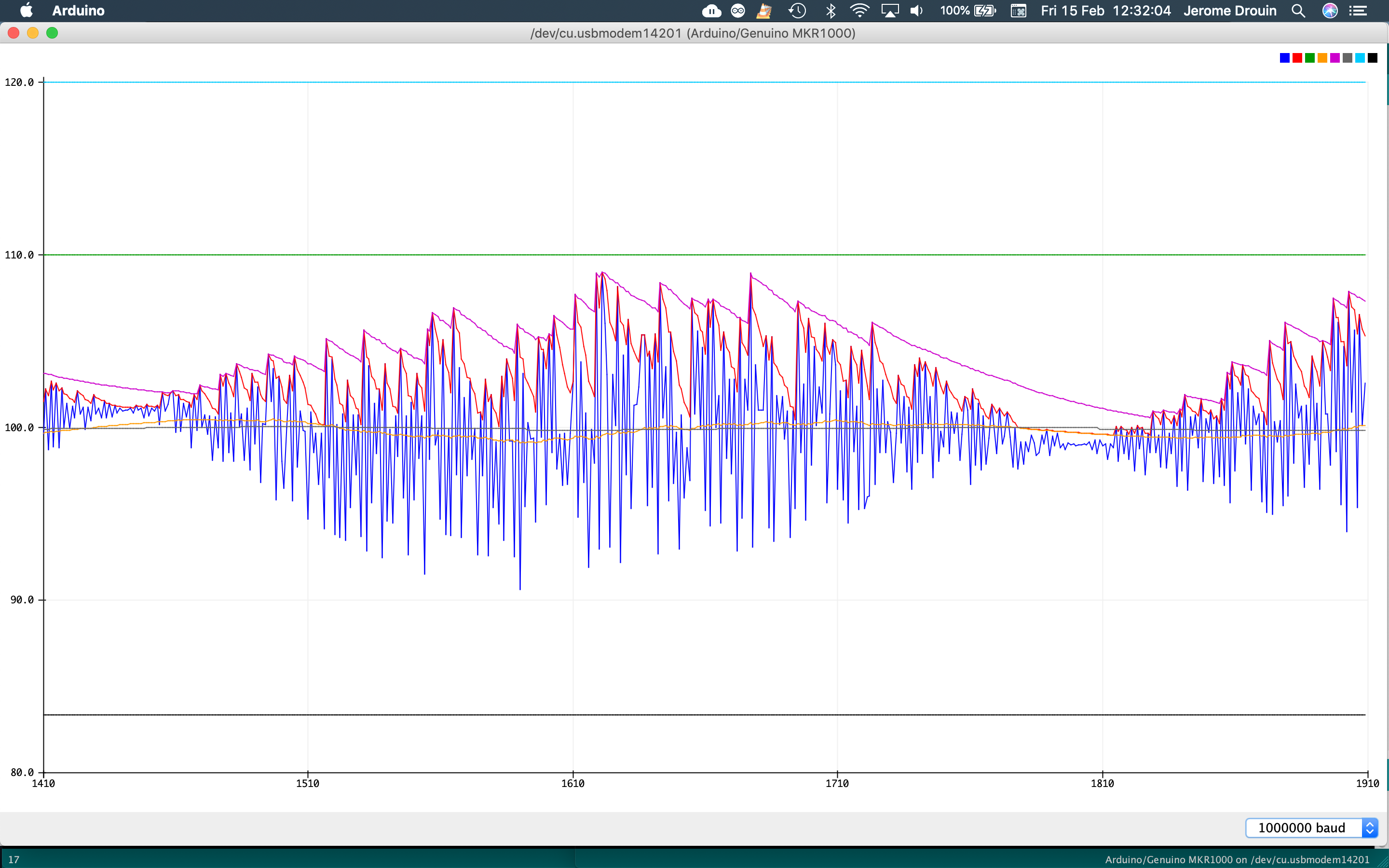Open the 1000000 baud rate dropdown
The image size is (1389, 868).
point(1311,827)
